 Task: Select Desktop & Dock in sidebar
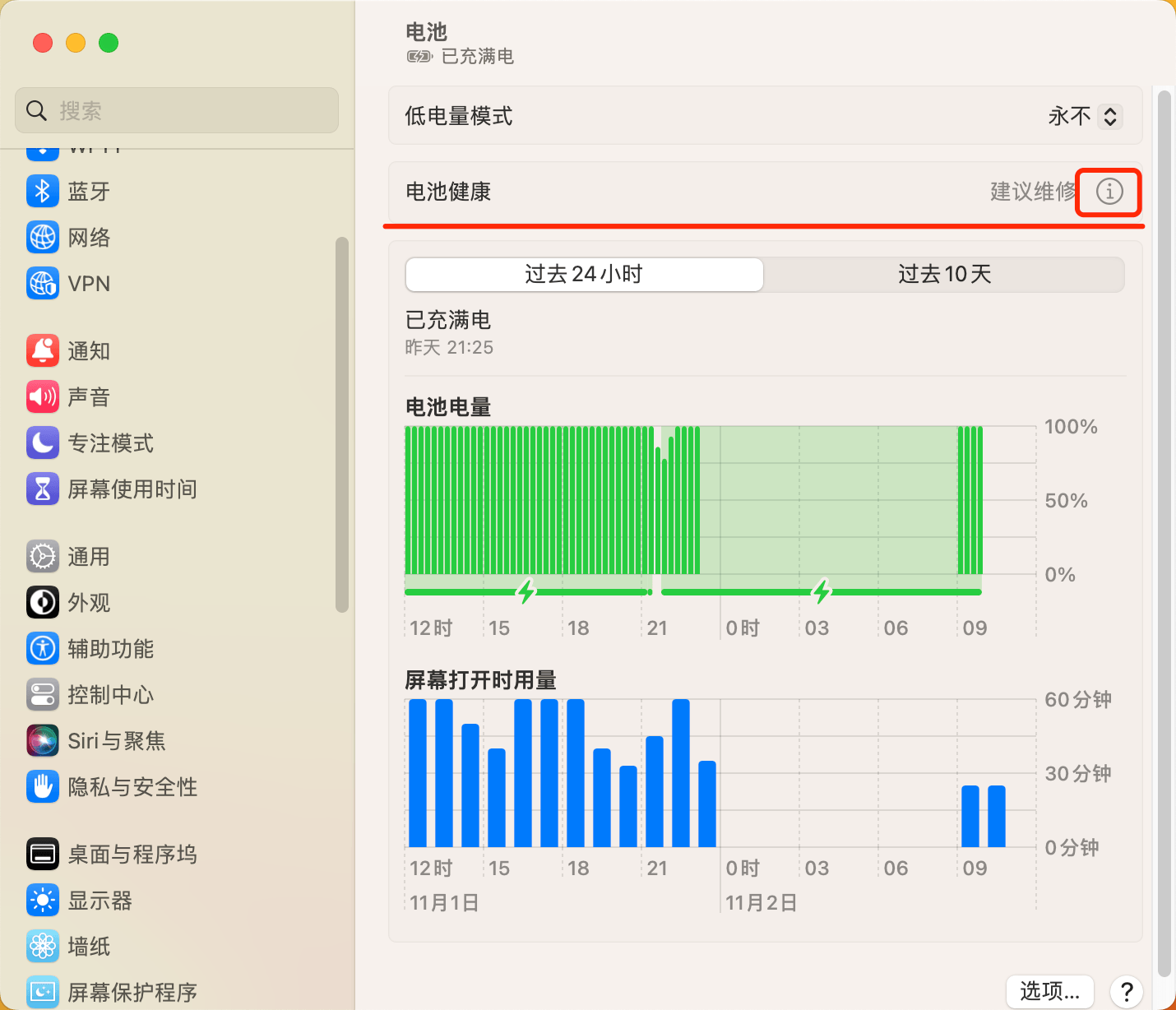click(132, 855)
